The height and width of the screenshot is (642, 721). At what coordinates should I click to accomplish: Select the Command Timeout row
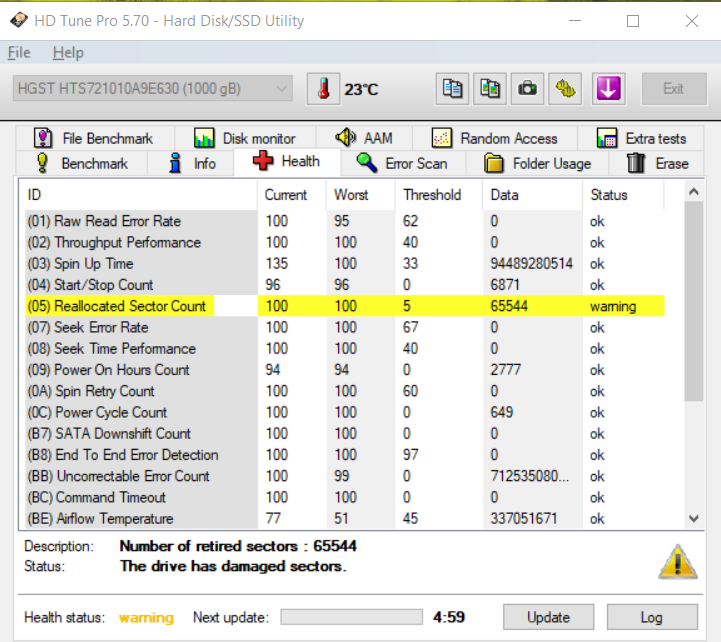(345, 497)
